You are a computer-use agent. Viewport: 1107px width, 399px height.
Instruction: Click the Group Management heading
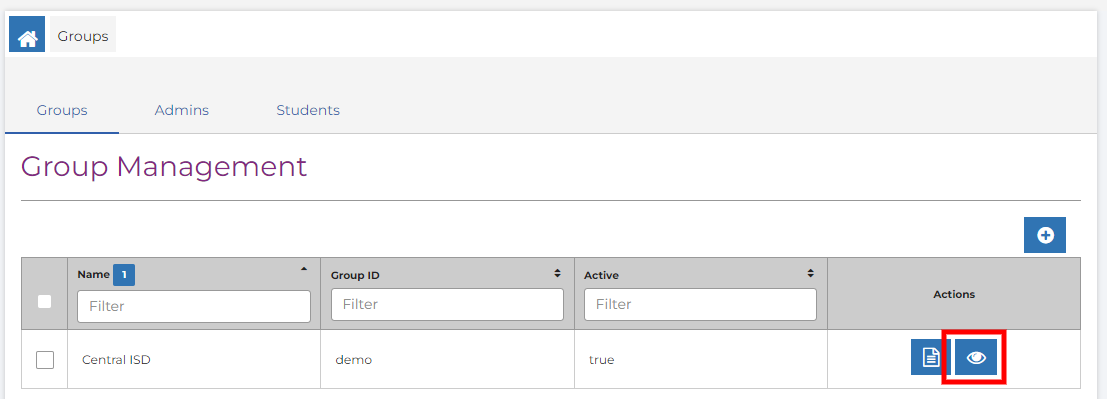(164, 167)
